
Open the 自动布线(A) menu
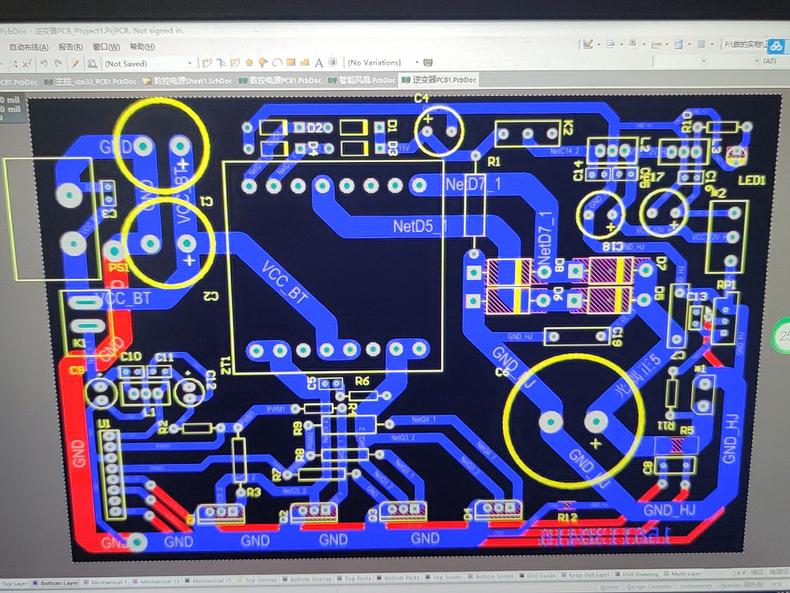[x=29, y=47]
